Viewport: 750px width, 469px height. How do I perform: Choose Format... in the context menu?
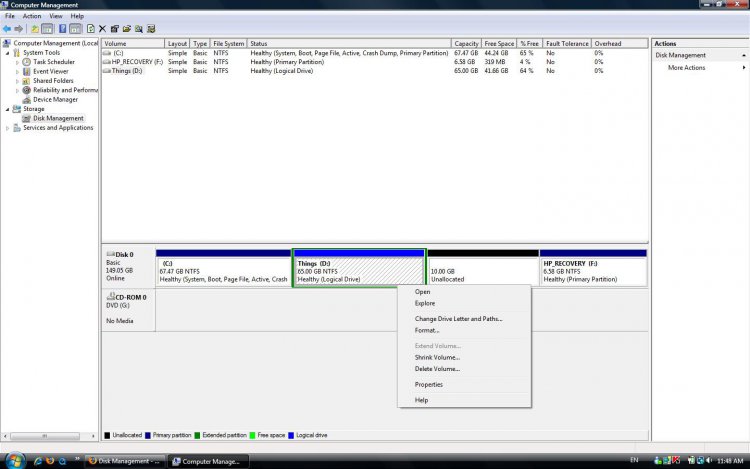[x=464, y=330]
